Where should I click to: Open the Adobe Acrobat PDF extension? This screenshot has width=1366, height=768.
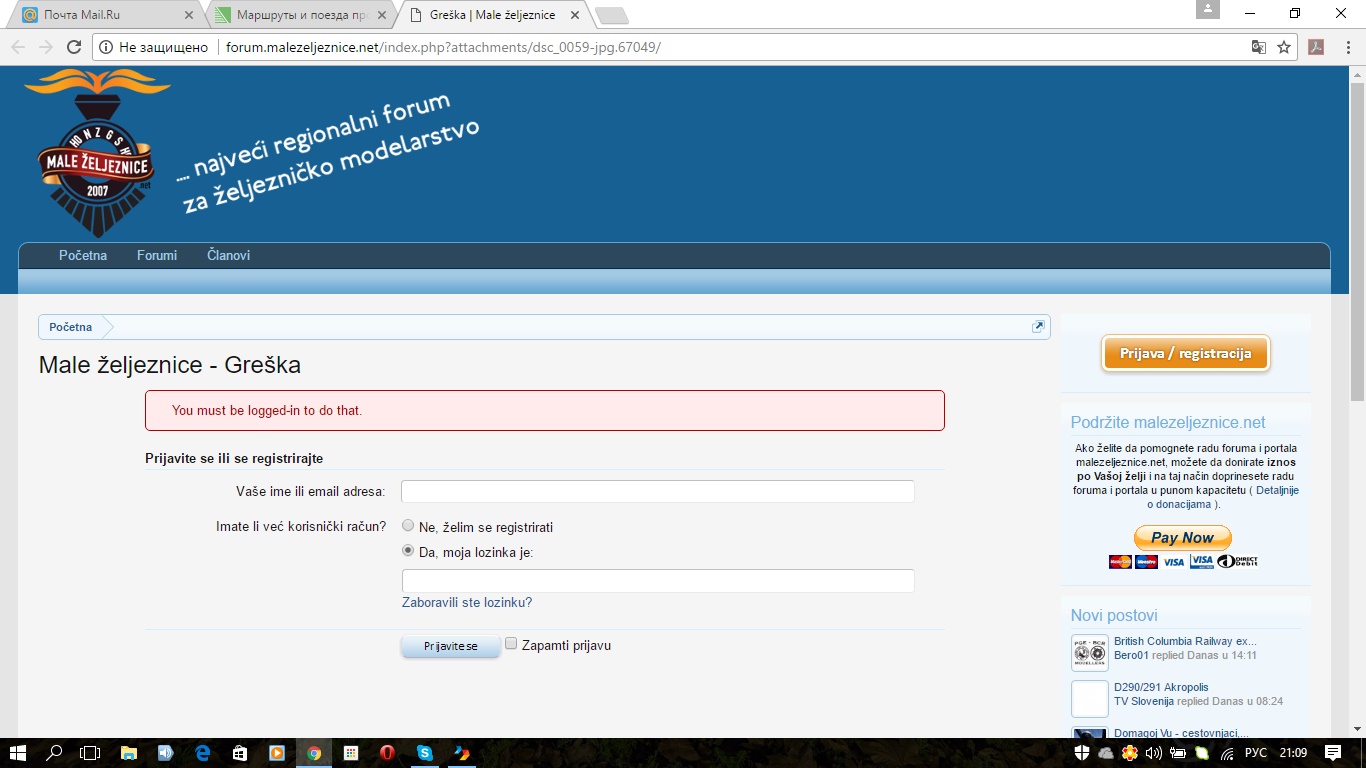tap(1316, 47)
